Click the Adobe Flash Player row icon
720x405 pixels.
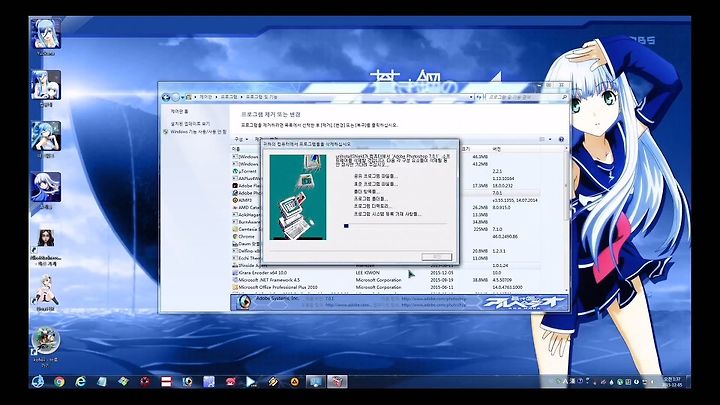tap(235, 186)
